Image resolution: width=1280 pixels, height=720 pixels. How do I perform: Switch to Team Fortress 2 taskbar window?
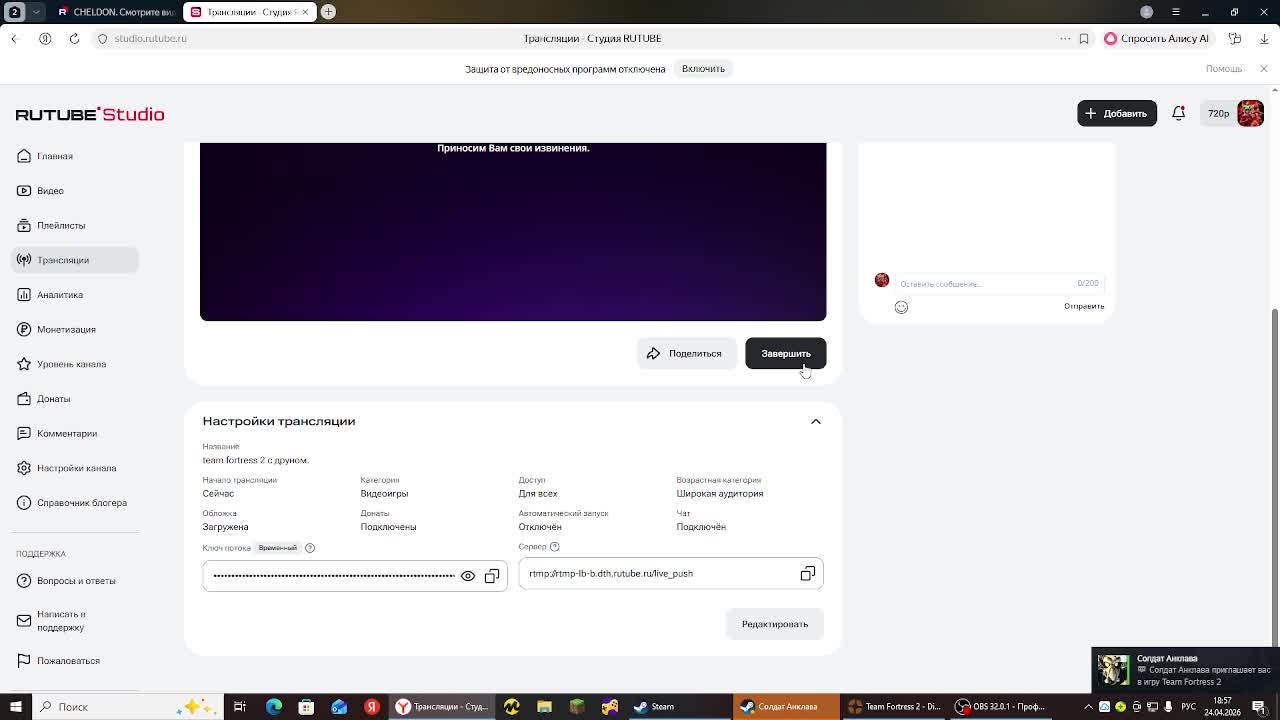[895, 707]
